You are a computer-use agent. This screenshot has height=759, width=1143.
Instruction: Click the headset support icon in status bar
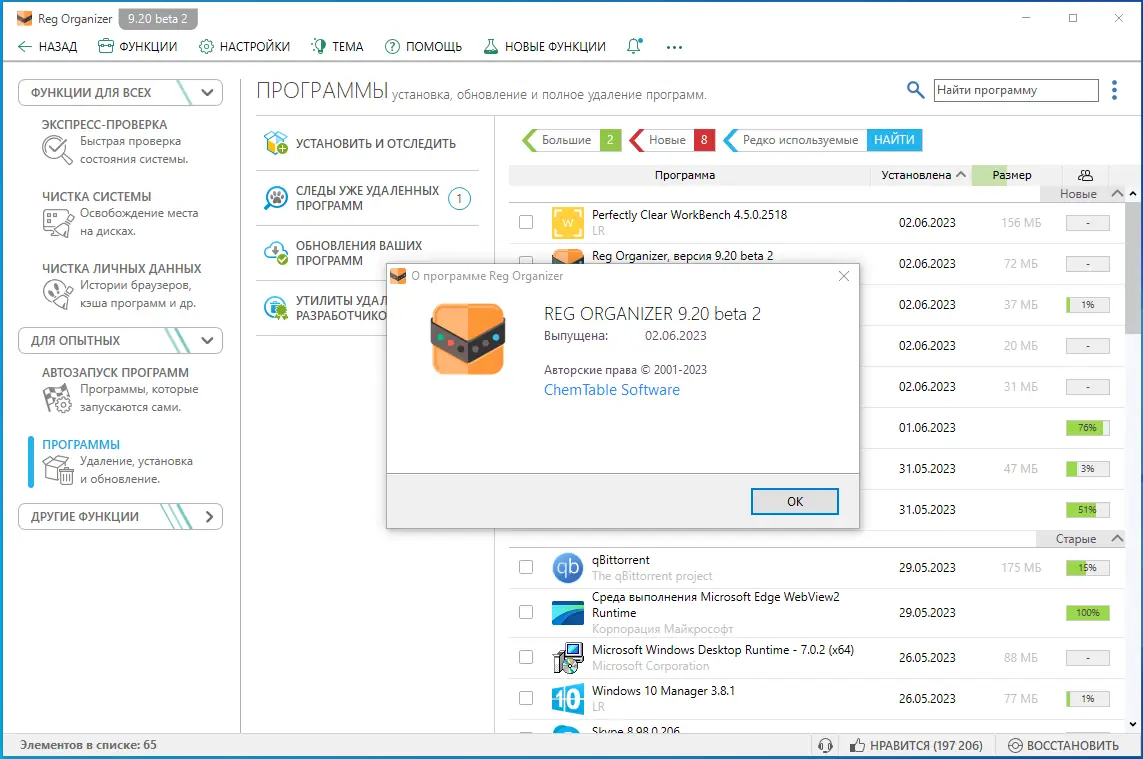click(825, 745)
